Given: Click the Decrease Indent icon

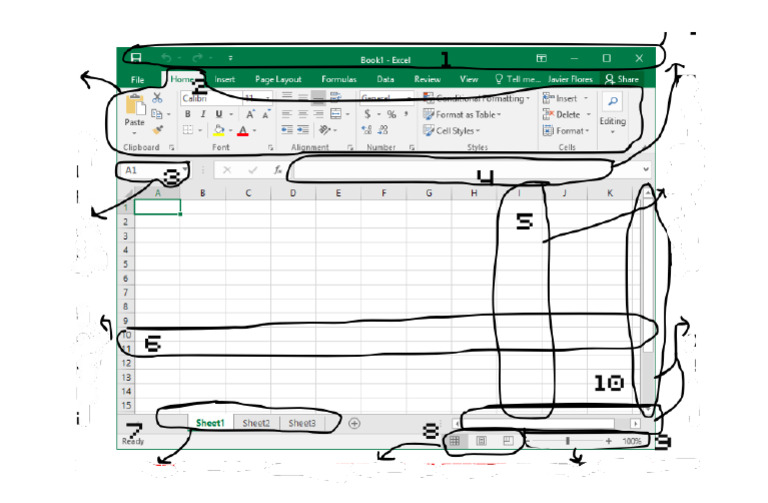Looking at the screenshot, I should click(x=287, y=130).
